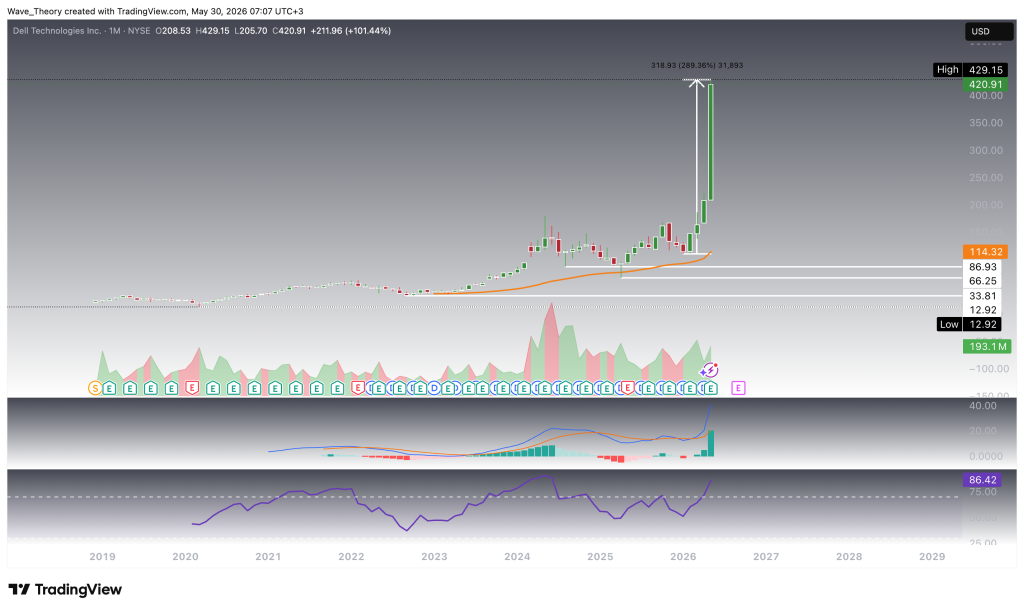This screenshot has width=1024, height=611.
Task: Click the 200.00 price axis value
Action: tap(986, 205)
